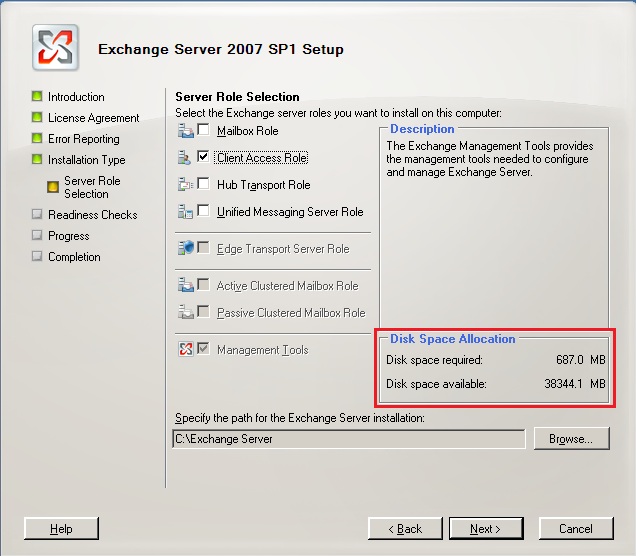Click the Passive Clustered Mailbox Role icon
636x556 pixels.
pyautogui.click(x=186, y=312)
